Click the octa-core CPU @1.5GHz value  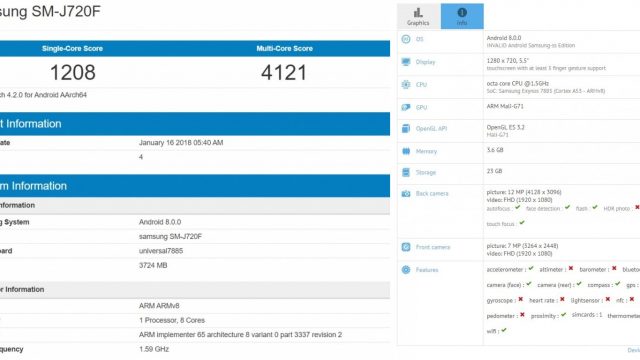pos(518,83)
